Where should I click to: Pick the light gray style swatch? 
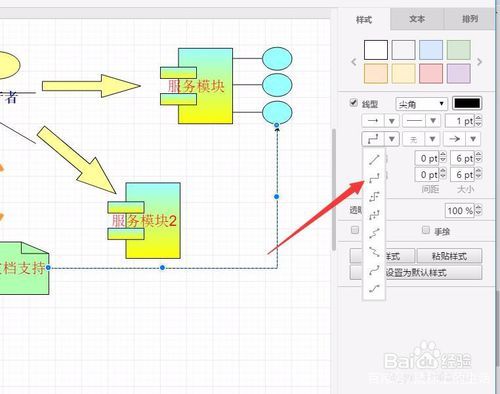click(403, 50)
